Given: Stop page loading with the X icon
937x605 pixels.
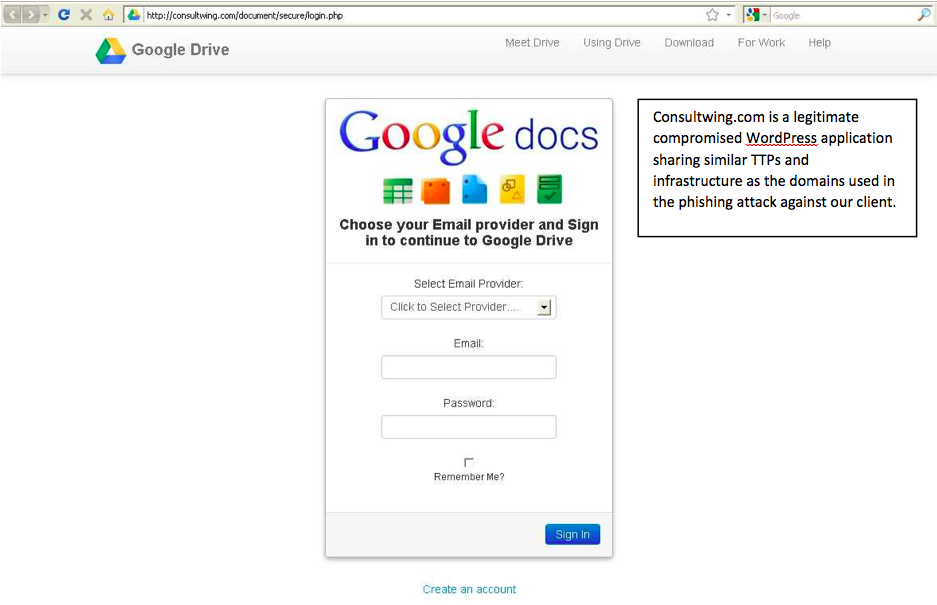Looking at the screenshot, I should [86, 15].
